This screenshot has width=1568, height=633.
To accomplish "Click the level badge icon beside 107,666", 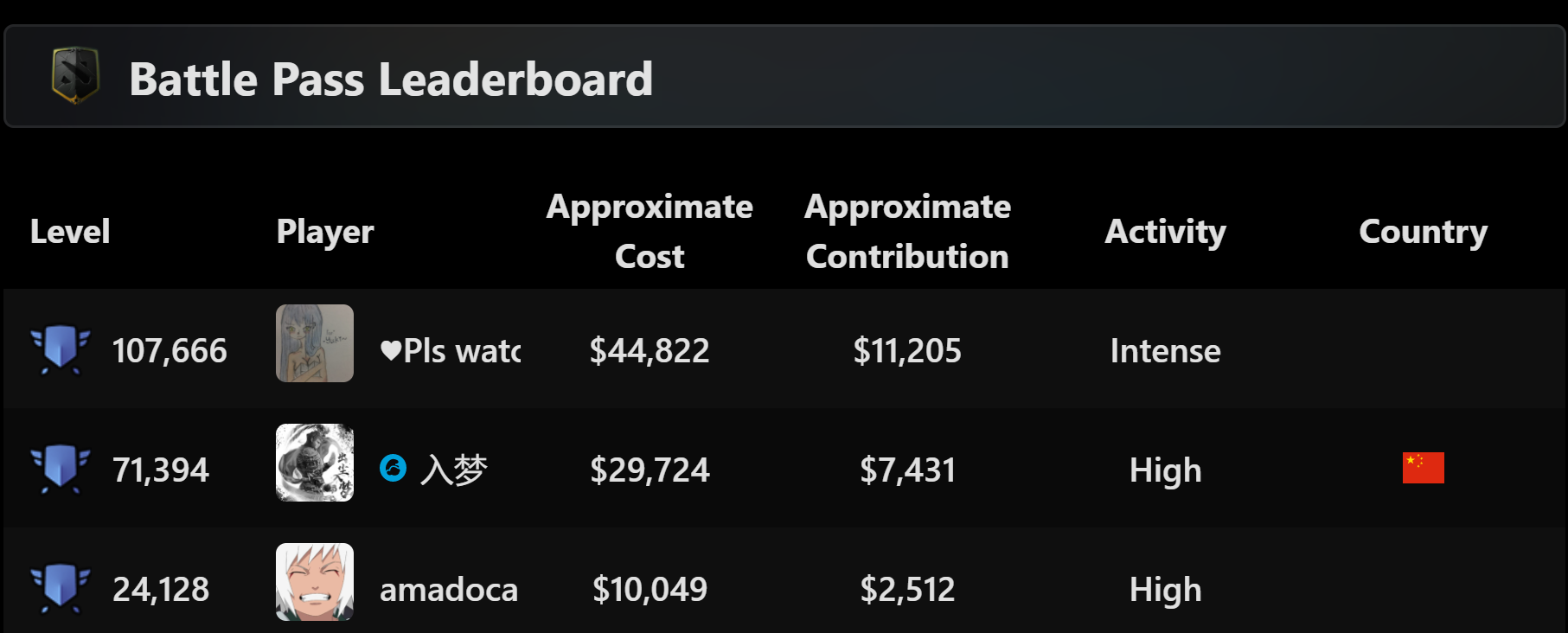I will pos(60,349).
